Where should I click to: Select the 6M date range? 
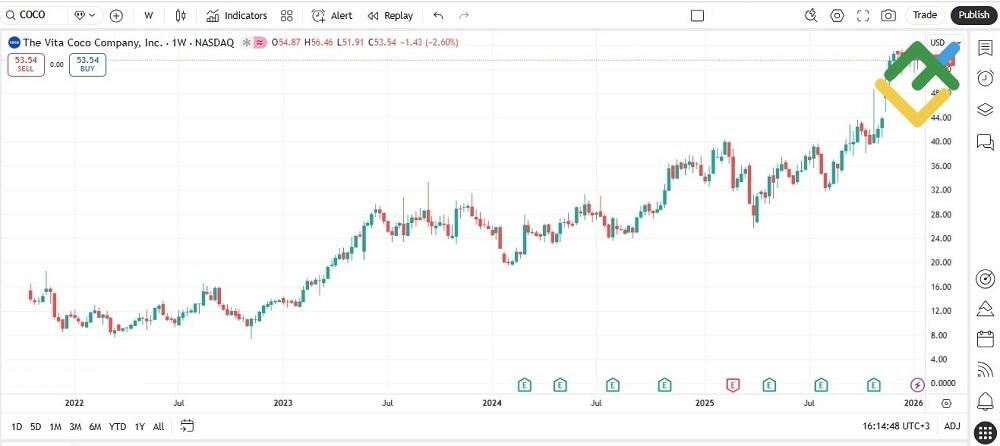pos(95,426)
